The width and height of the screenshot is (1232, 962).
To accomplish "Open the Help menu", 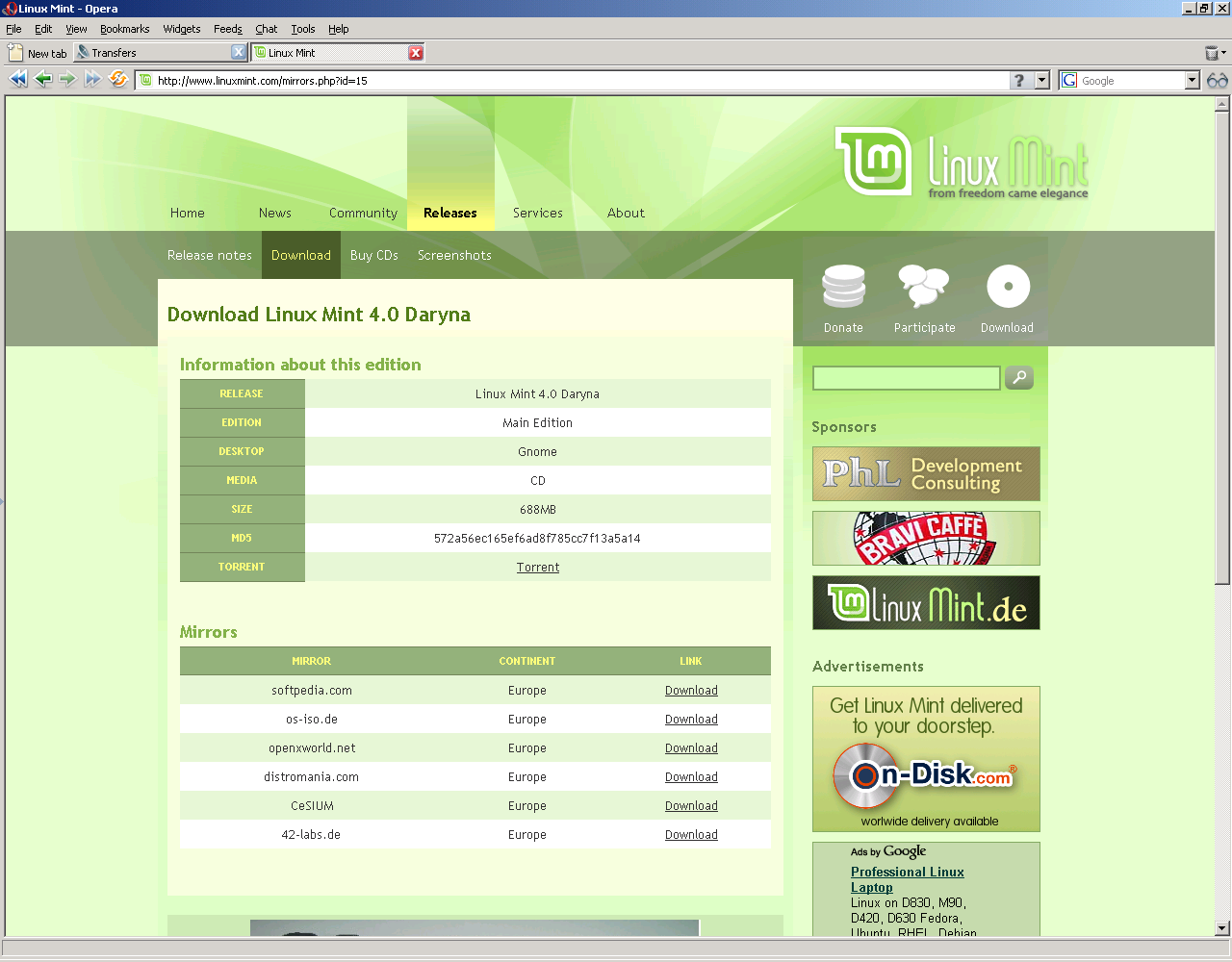I will point(338,29).
